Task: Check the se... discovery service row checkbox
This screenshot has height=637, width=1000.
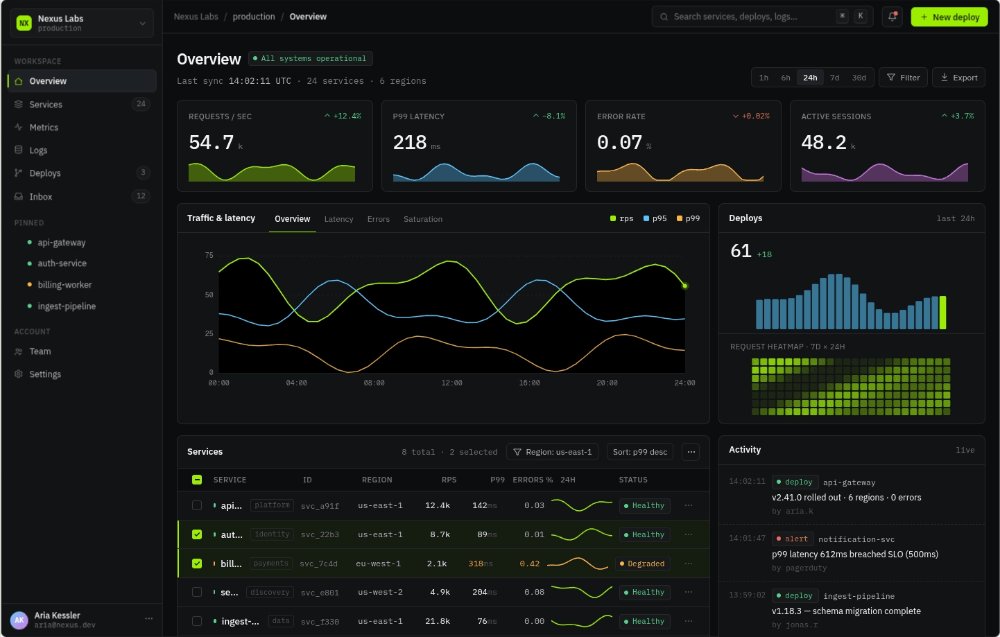Action: pos(197,592)
